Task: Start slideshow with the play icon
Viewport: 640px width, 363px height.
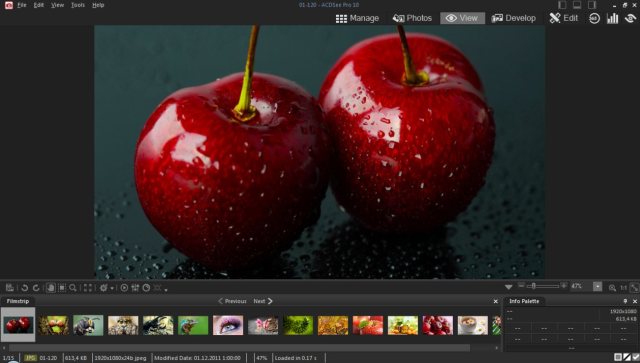Action: (124, 288)
